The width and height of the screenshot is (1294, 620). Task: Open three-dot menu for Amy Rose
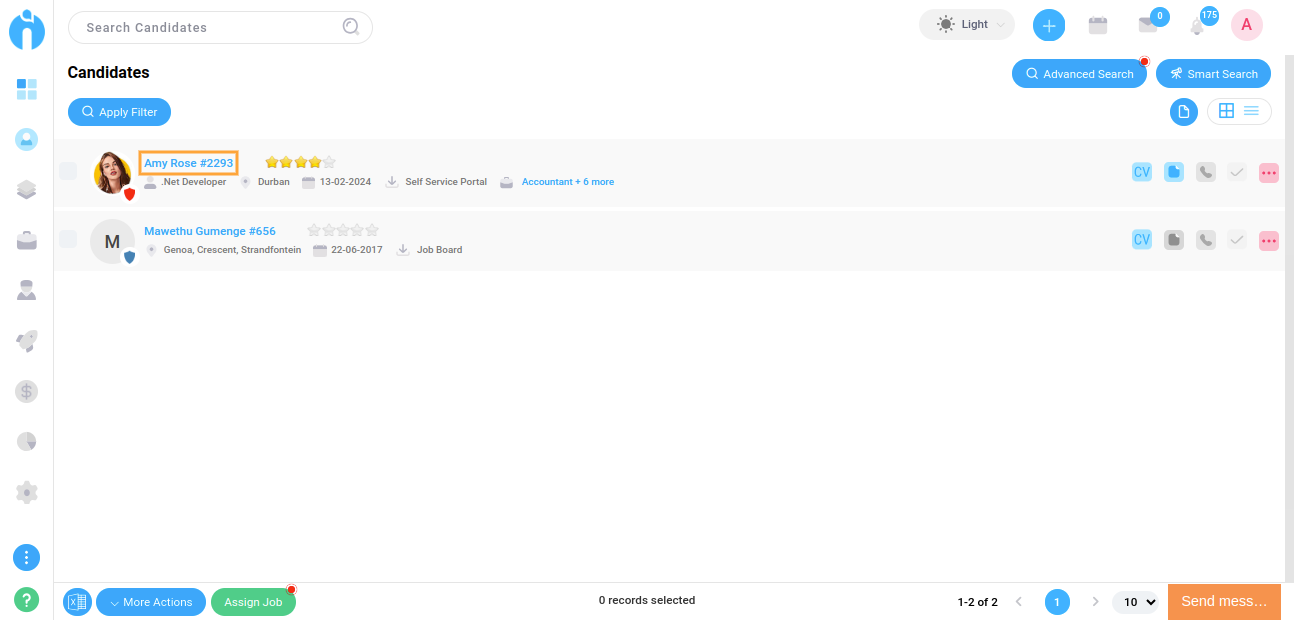(x=1269, y=172)
